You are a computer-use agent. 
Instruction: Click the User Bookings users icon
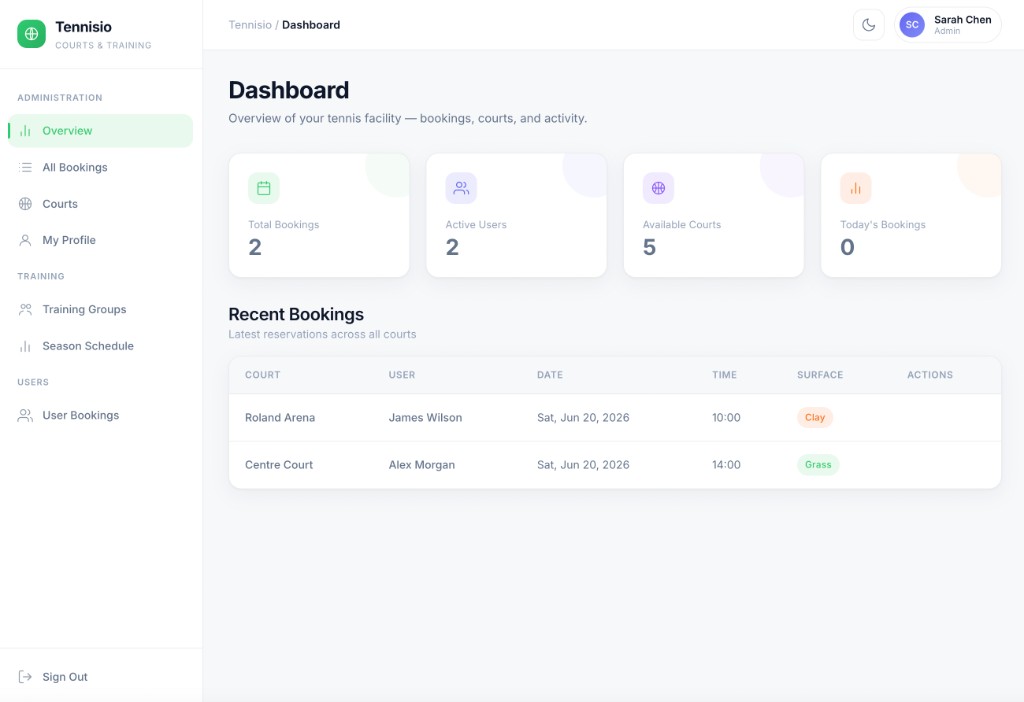(25, 415)
